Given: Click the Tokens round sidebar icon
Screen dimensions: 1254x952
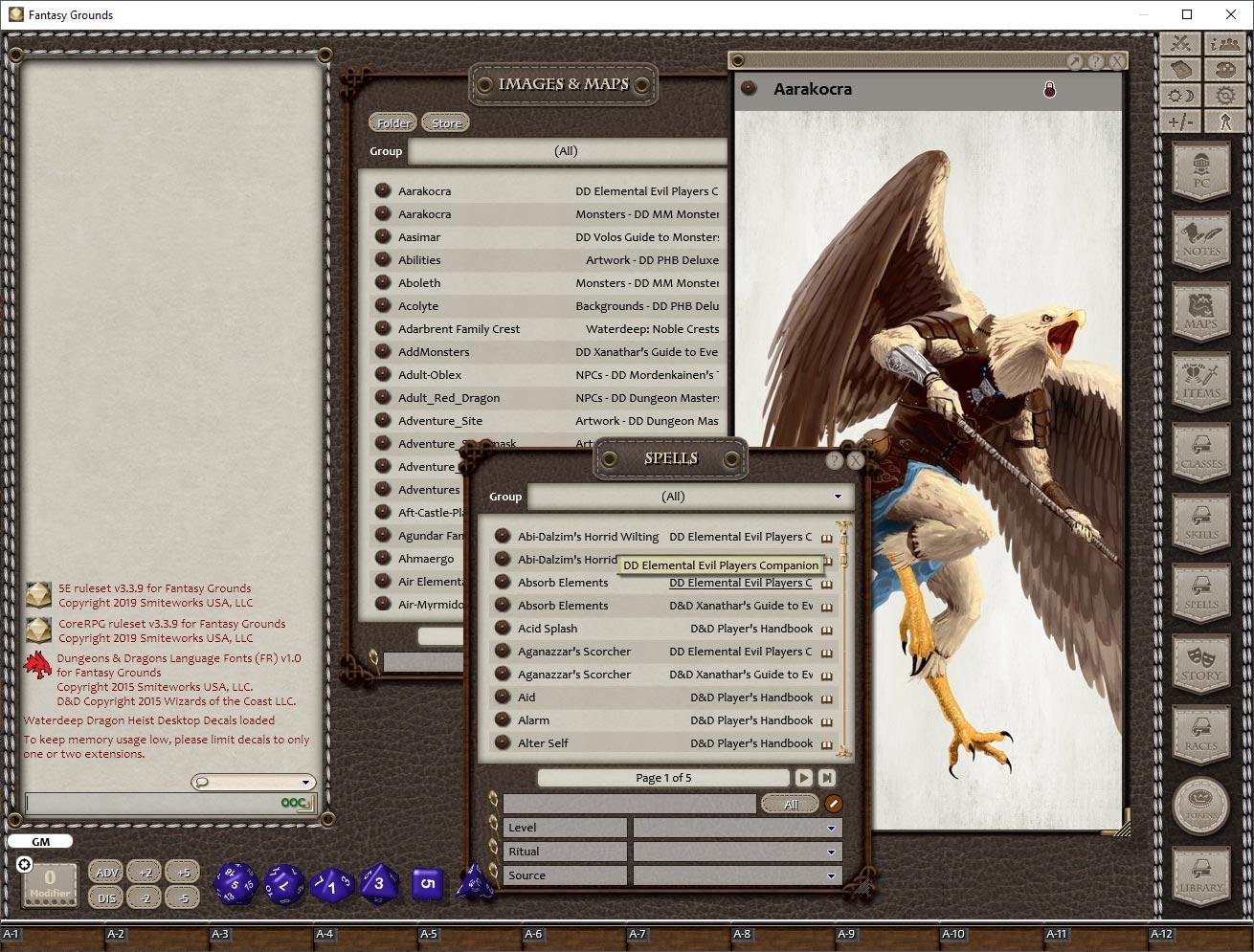Looking at the screenshot, I should (x=1200, y=807).
